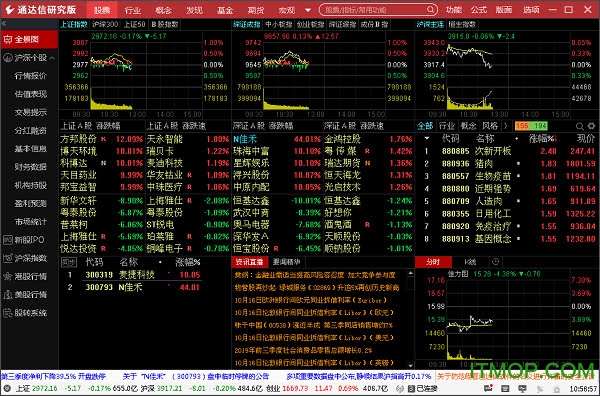Click the keyboard icon in status bar
600x396 pixels.
click(505, 389)
